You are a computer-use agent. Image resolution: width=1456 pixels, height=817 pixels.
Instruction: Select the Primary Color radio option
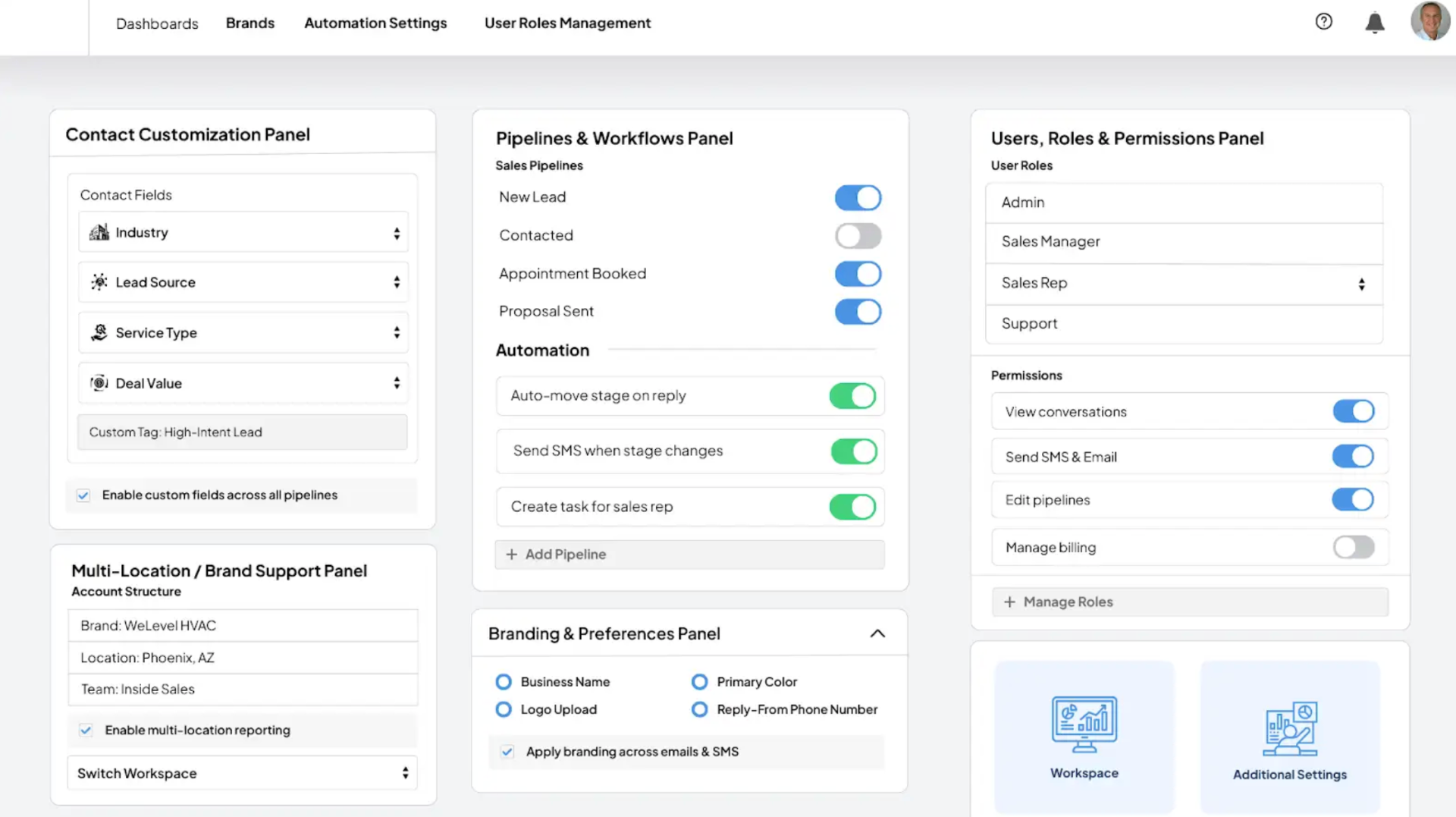[x=700, y=682]
